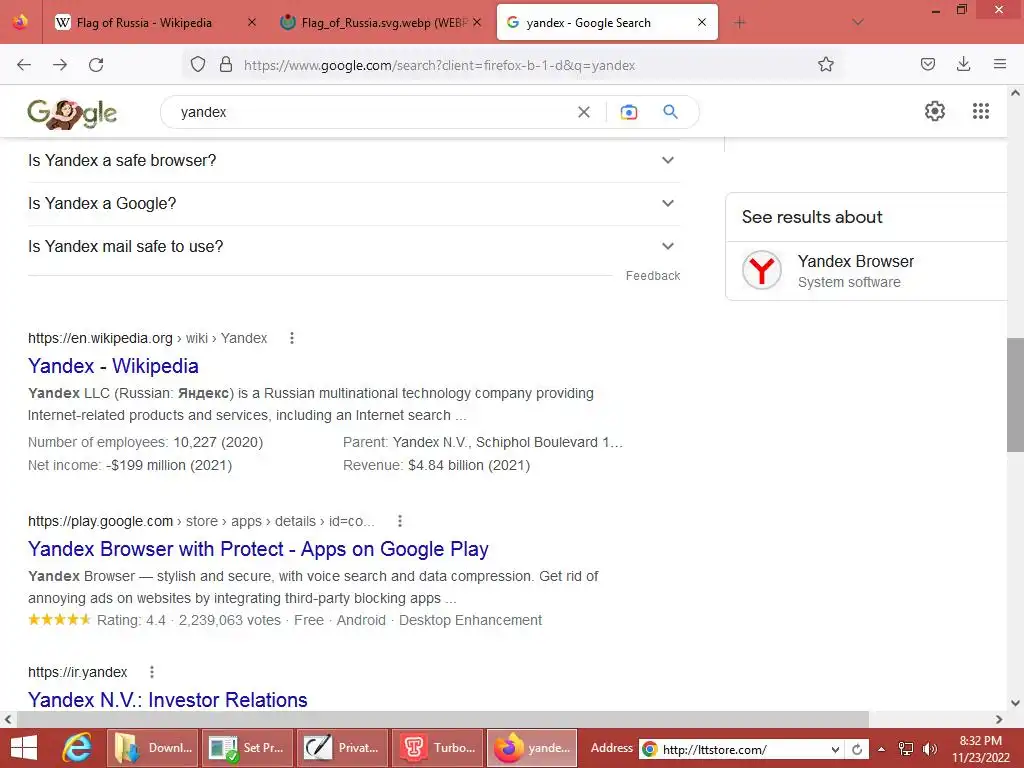Expand 'Is Yandex a safe browser?'
This screenshot has width=1024, height=768.
click(x=353, y=161)
